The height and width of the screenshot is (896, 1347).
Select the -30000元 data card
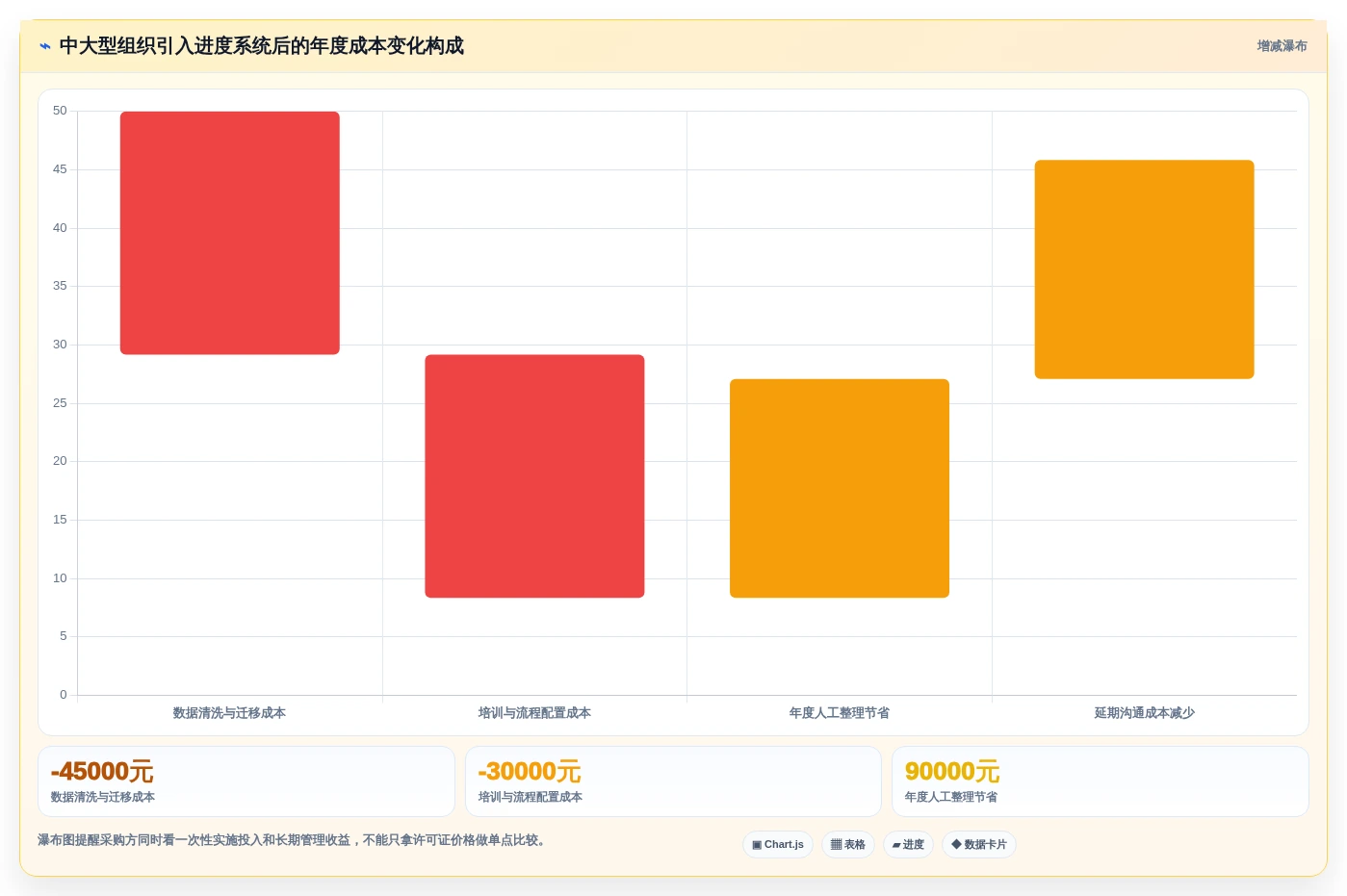tap(673, 781)
